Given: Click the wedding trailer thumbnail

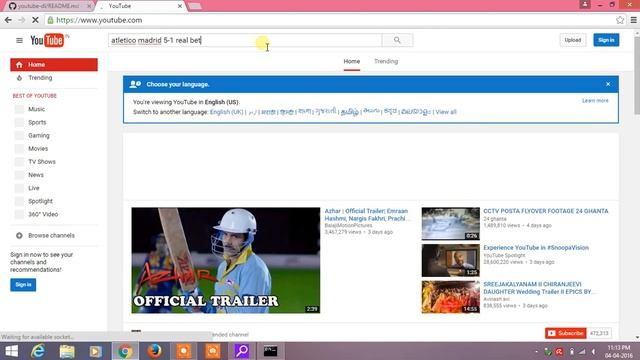Looking at the screenshot, I should pyautogui.click(x=451, y=297).
